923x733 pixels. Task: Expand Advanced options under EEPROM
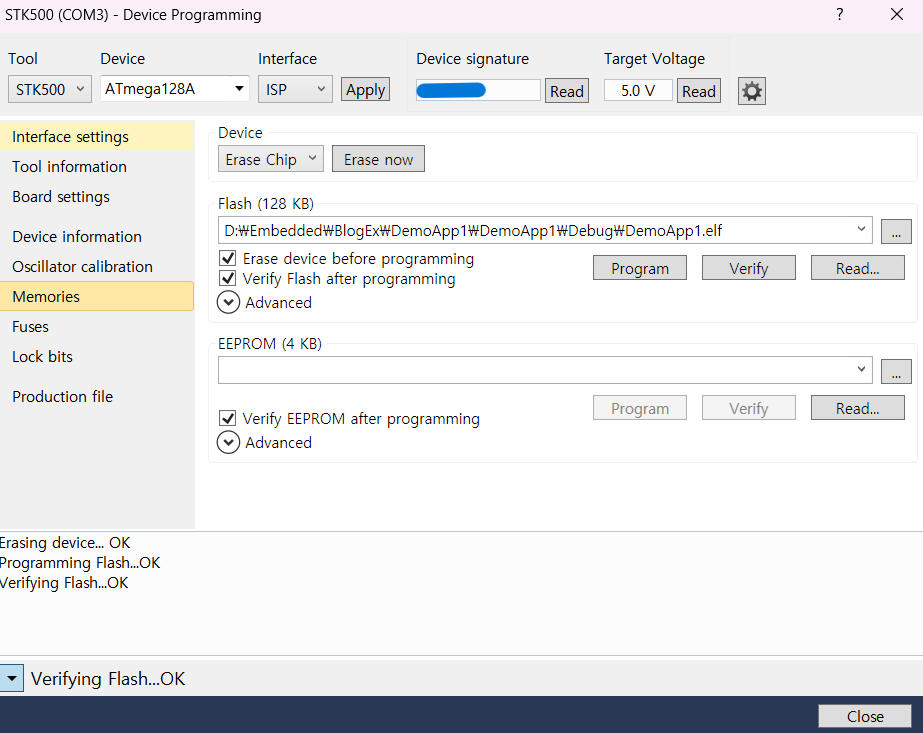point(228,443)
